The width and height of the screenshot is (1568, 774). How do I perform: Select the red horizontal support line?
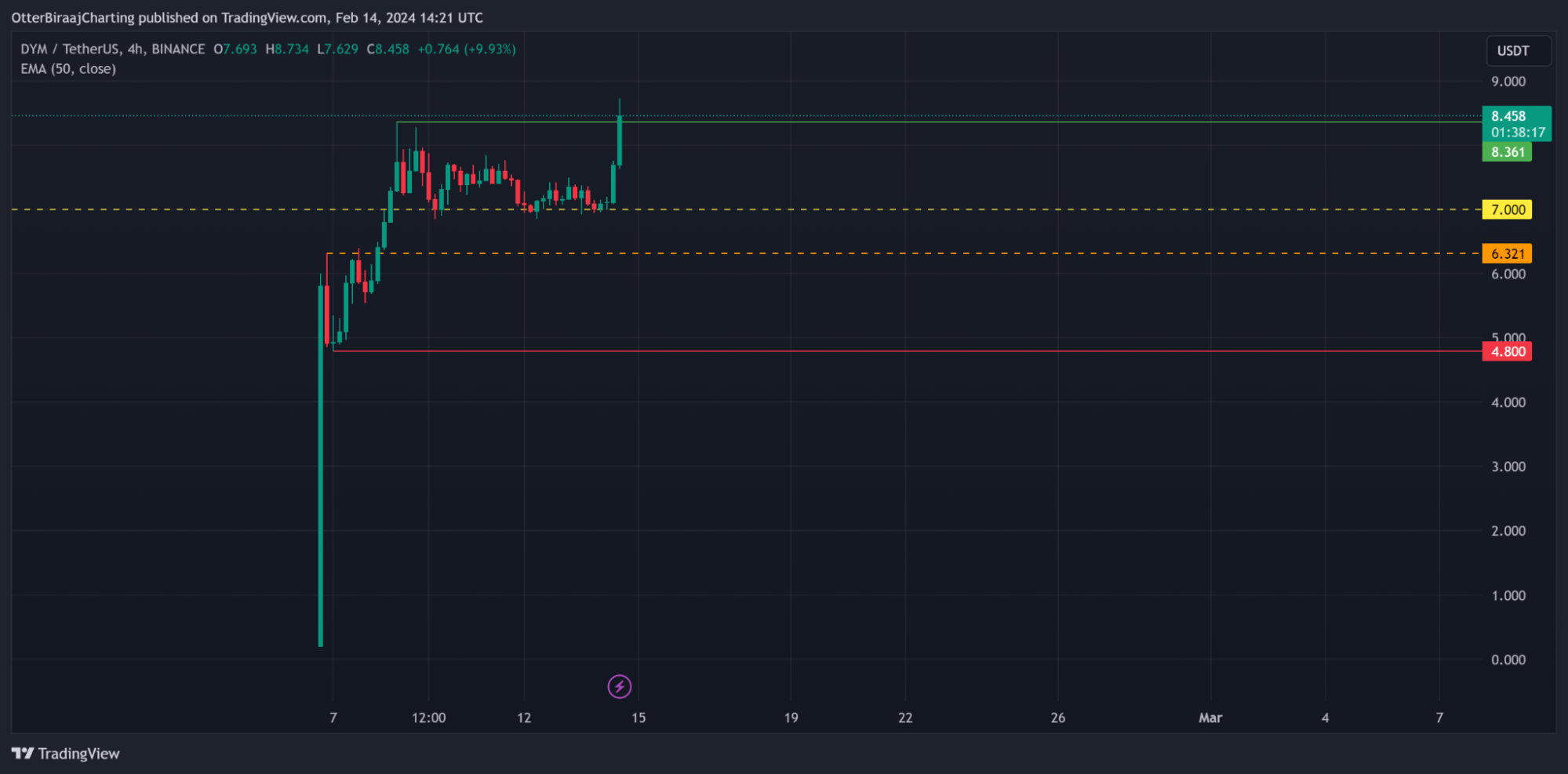pyautogui.click(x=863, y=351)
